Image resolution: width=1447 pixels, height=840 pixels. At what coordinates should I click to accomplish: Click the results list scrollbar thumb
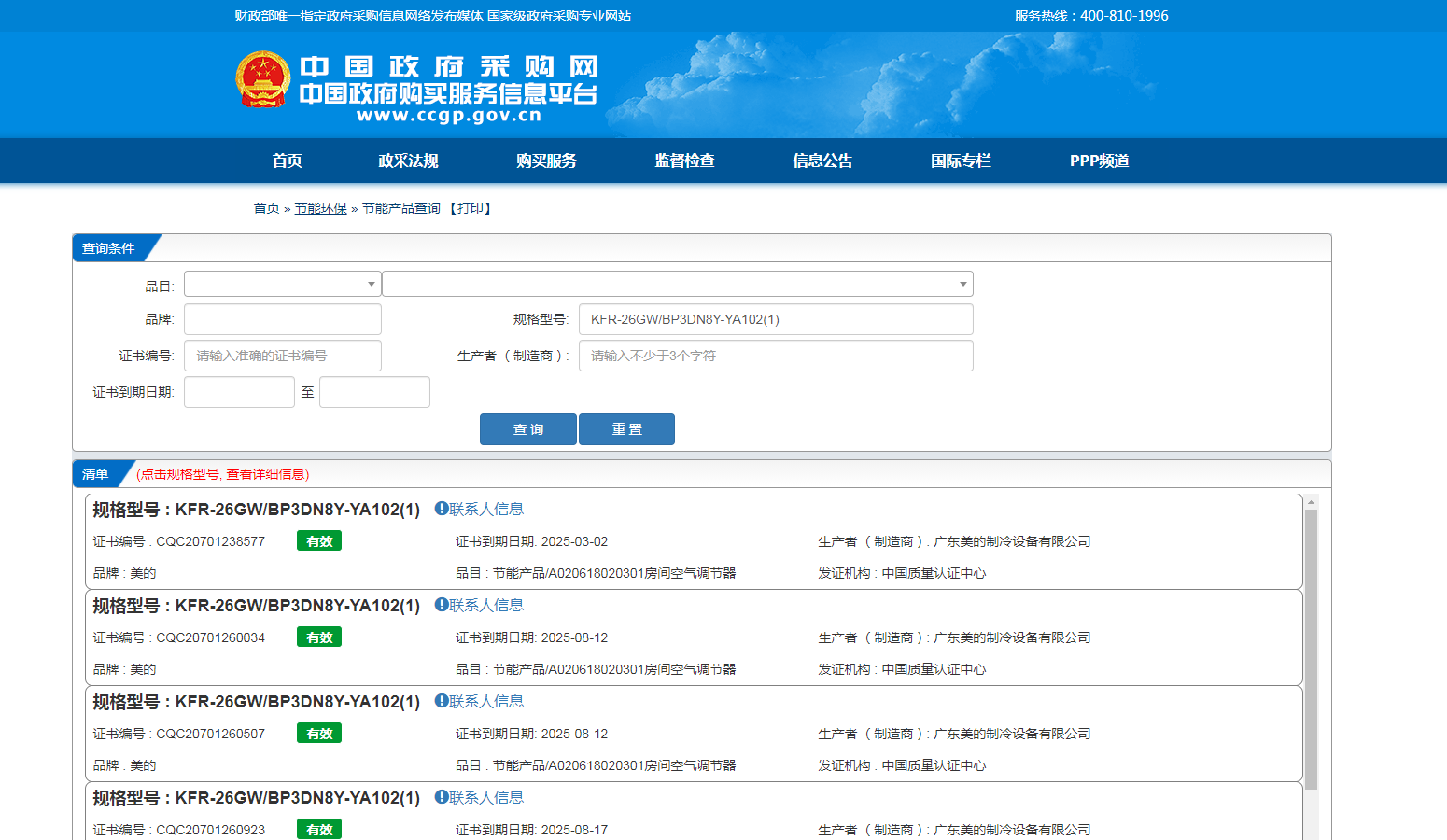(1311, 649)
